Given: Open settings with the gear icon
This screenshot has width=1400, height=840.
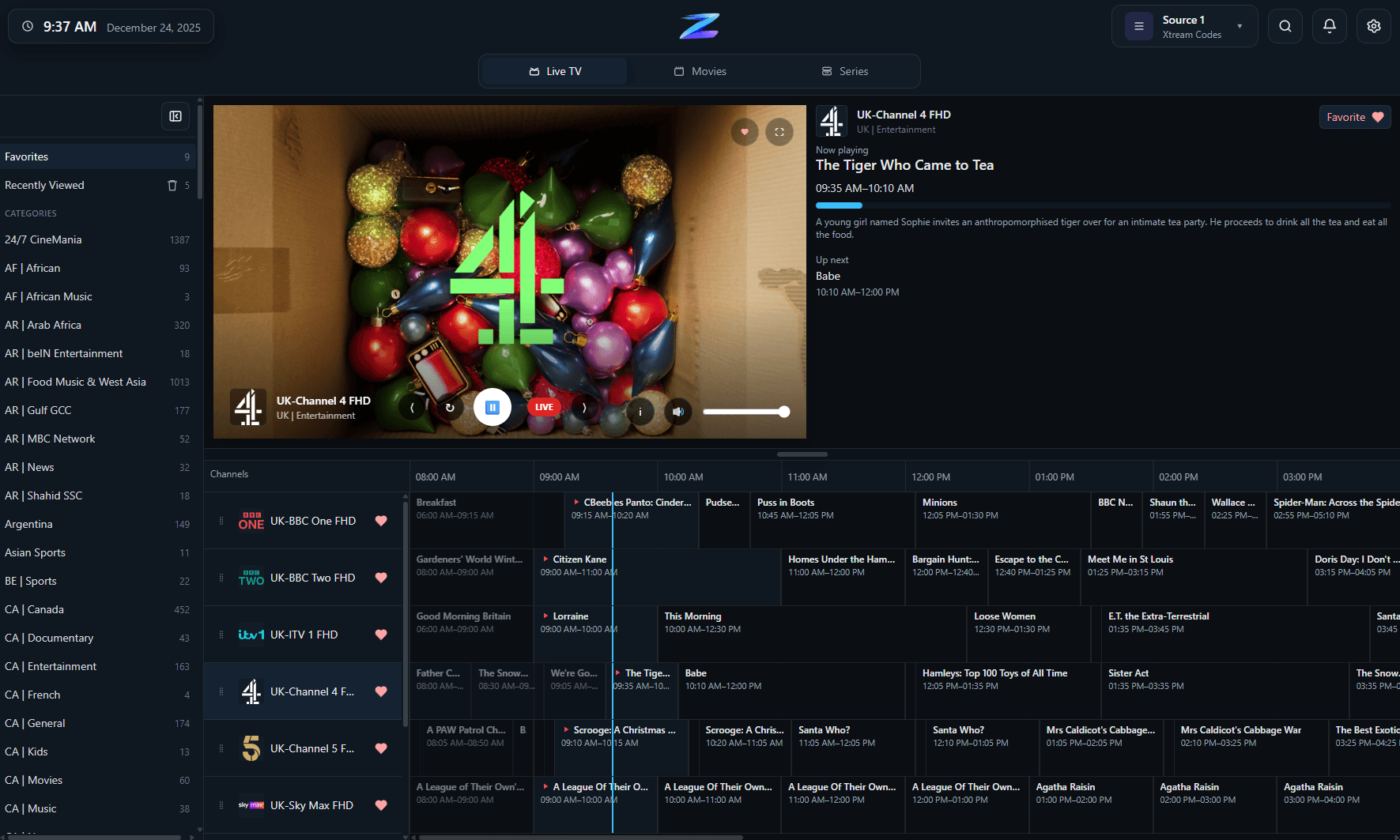Looking at the screenshot, I should point(1373,25).
